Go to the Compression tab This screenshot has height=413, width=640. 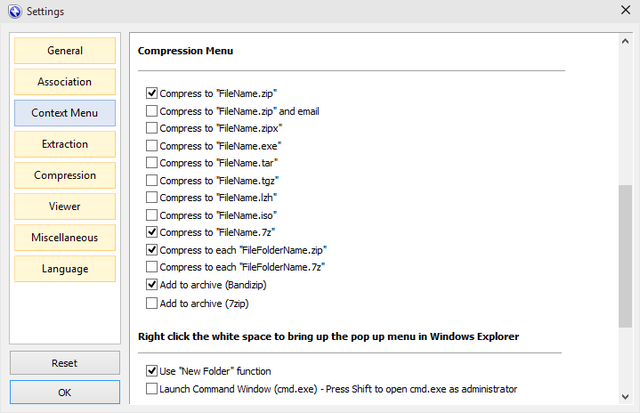[65, 175]
